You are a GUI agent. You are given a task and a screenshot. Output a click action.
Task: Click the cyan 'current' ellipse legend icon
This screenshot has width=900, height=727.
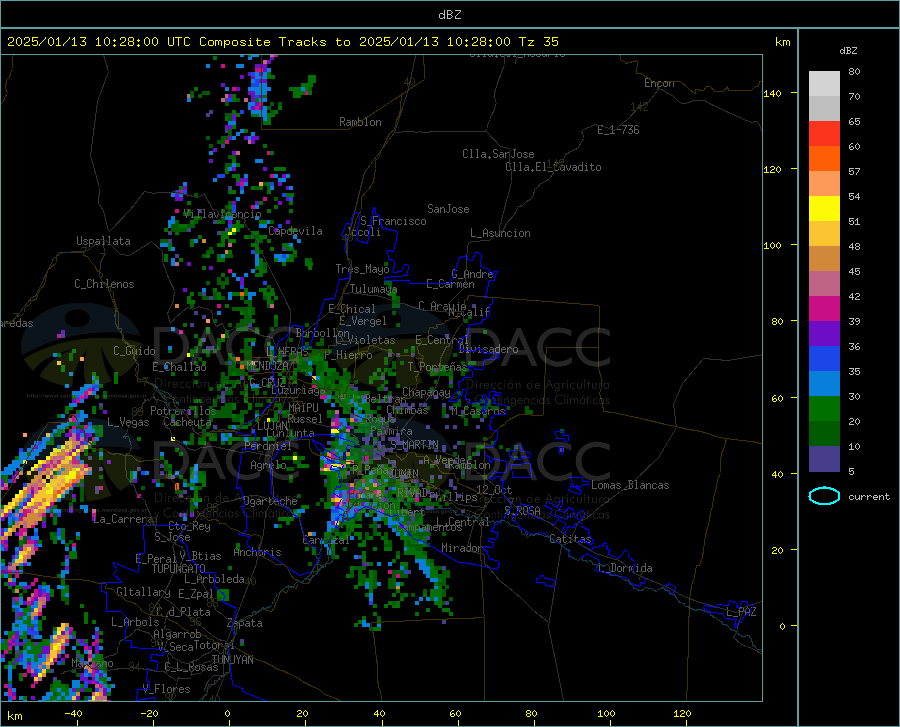824,496
